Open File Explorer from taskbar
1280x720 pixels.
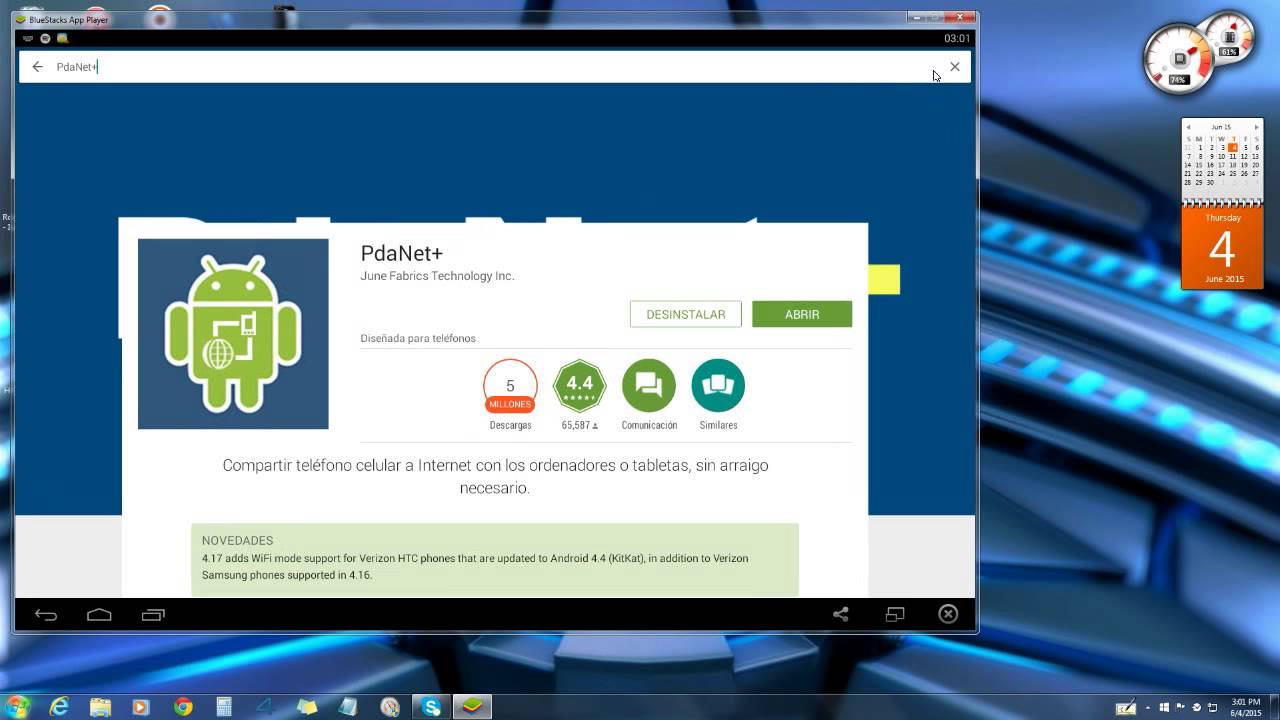[x=101, y=707]
